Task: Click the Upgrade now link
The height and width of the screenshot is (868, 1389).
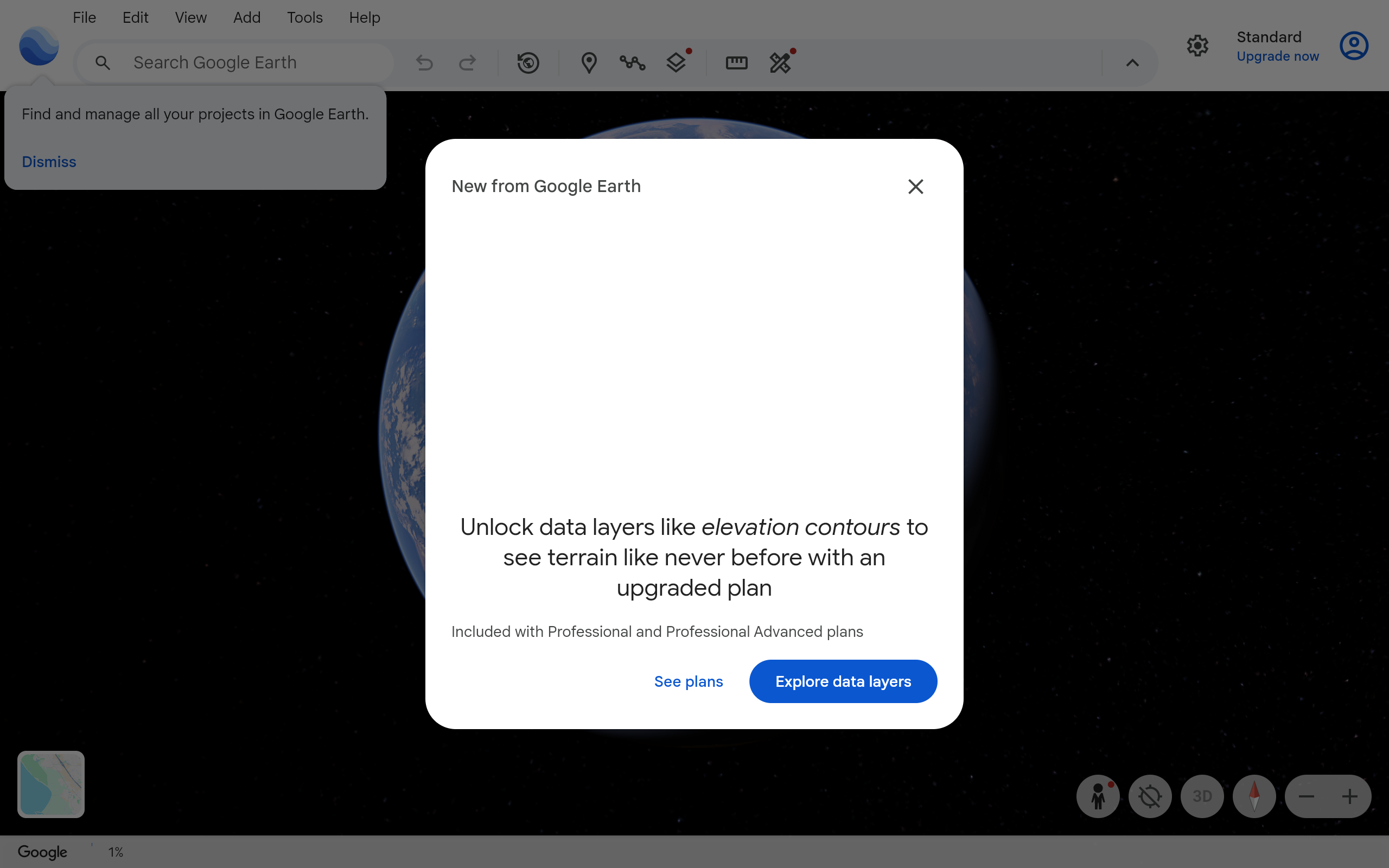Action: point(1278,56)
